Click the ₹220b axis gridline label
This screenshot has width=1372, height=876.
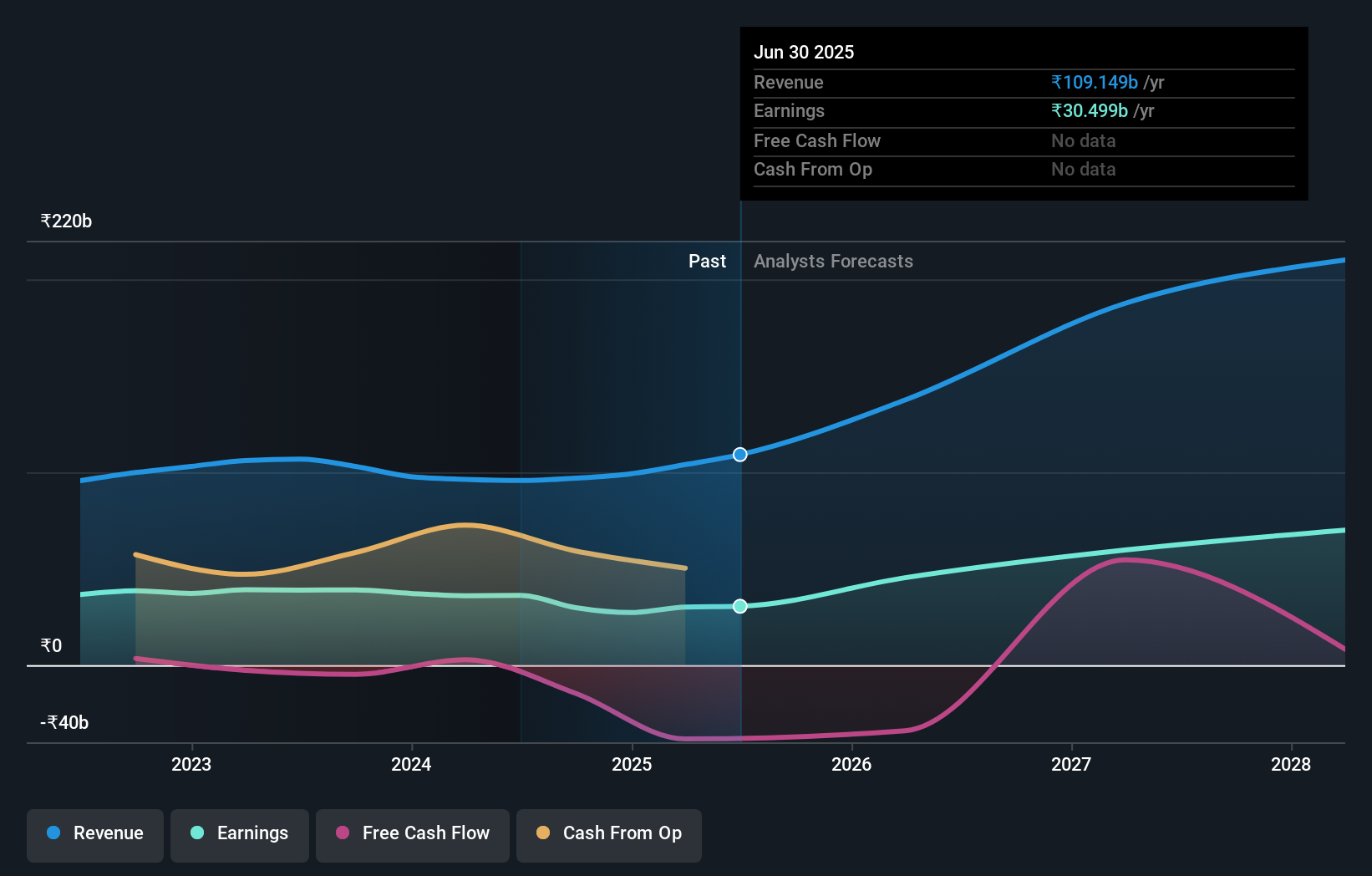pos(65,220)
